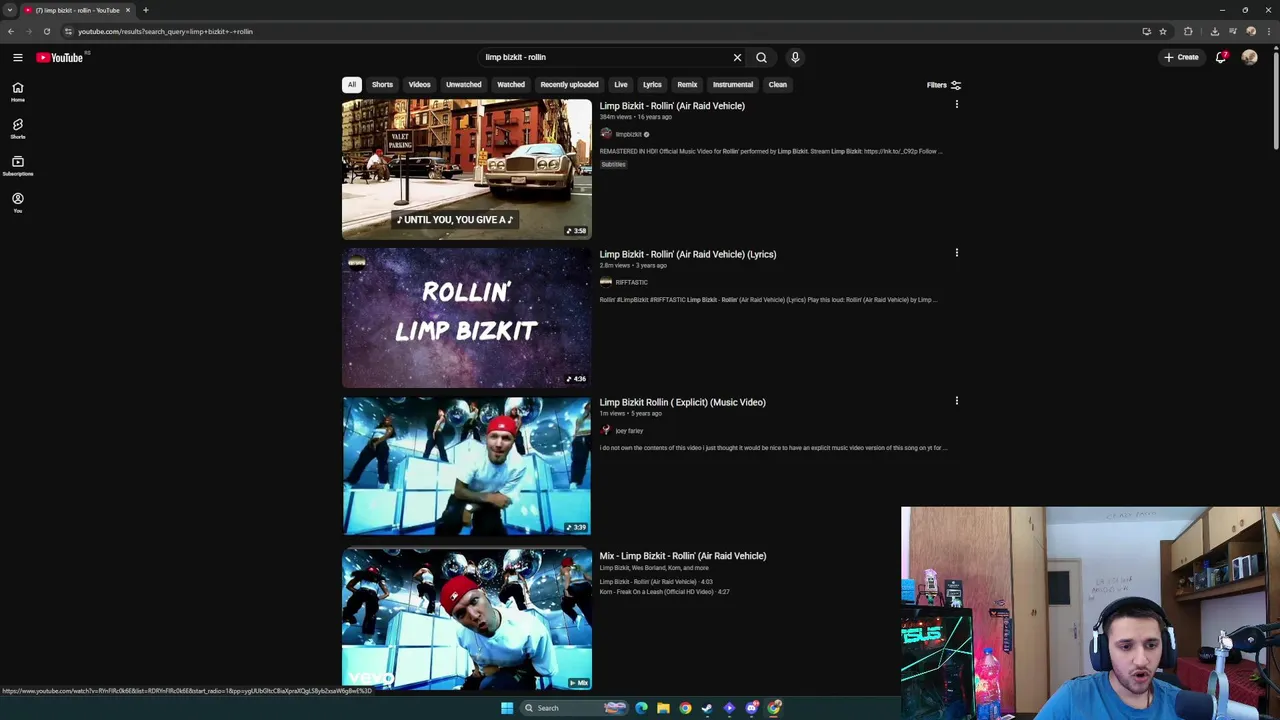Viewport: 1280px width, 720px height.
Task: Open the YouTube guide hamburger menu
Action: point(17,57)
